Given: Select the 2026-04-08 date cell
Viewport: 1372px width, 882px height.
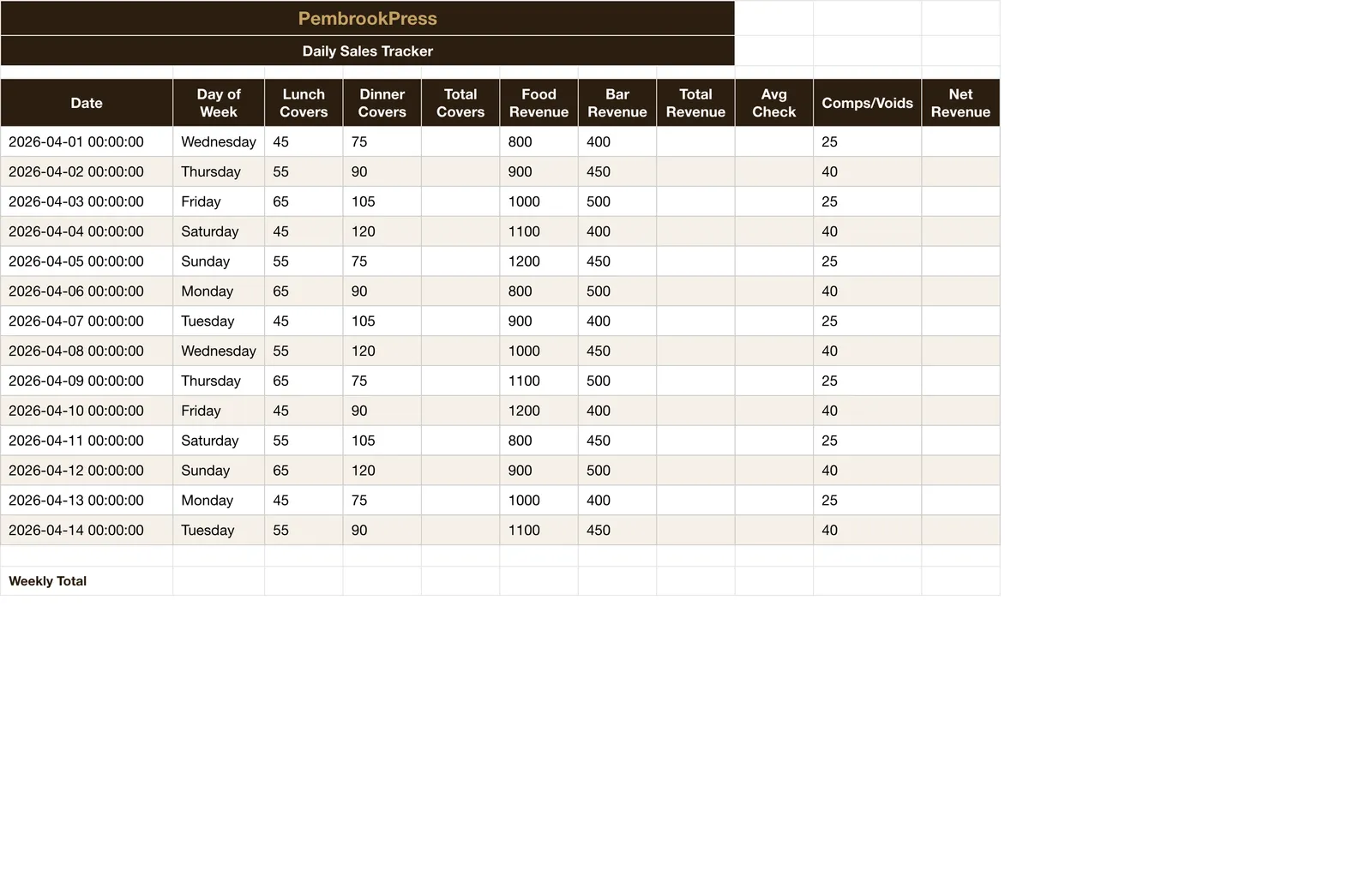Looking at the screenshot, I should (x=87, y=351).
